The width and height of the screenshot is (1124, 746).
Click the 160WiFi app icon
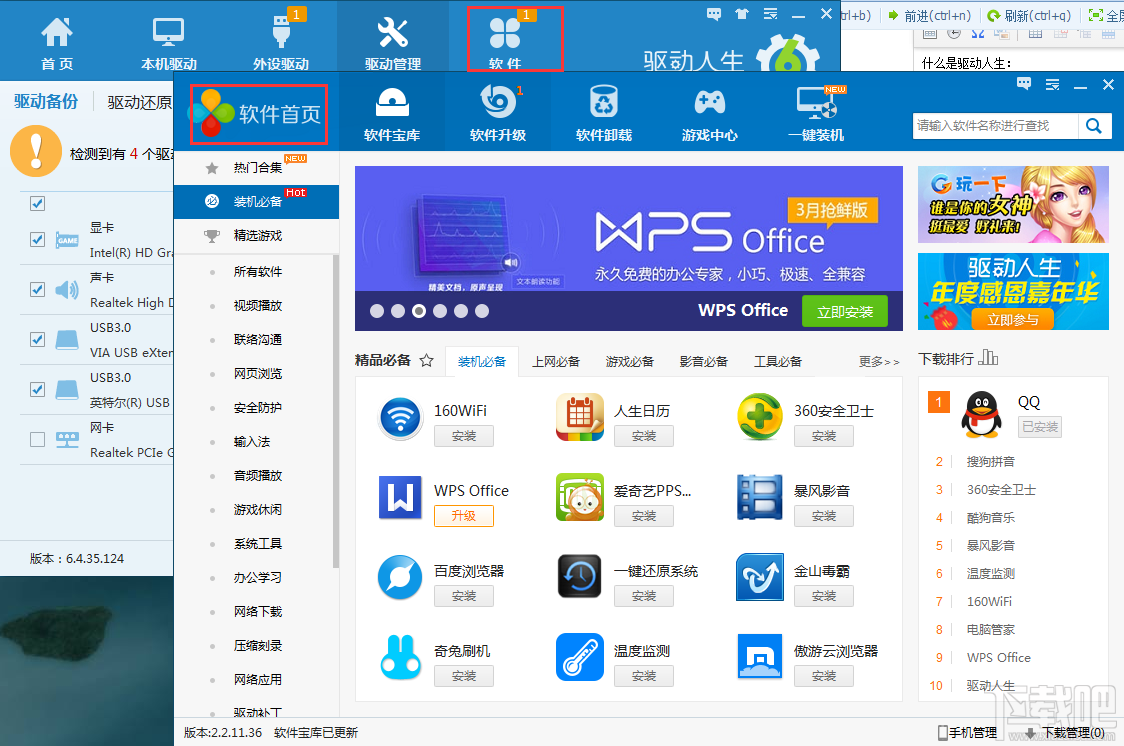[x=400, y=418]
